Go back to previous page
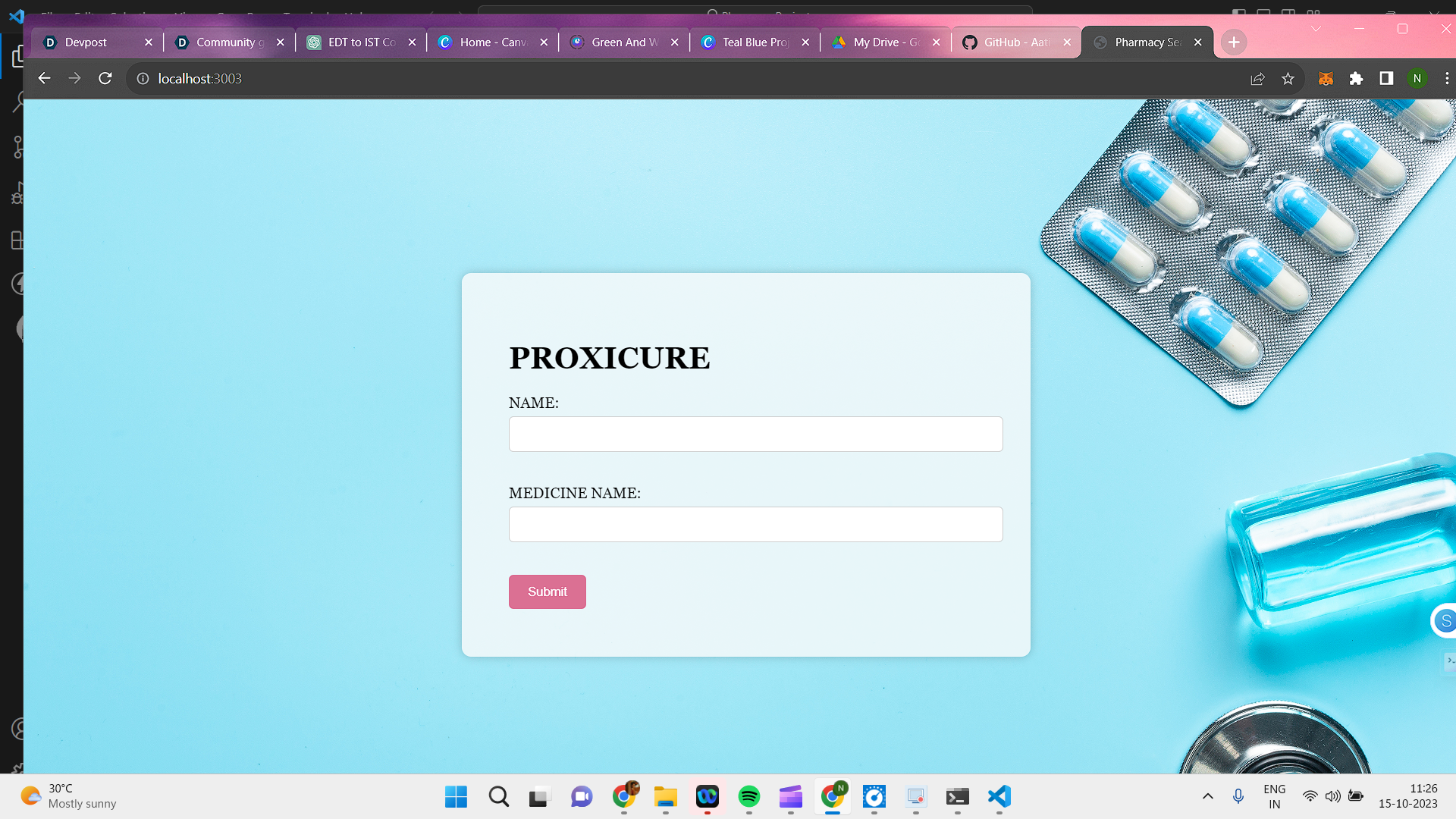This screenshot has width=1456, height=819. (44, 78)
